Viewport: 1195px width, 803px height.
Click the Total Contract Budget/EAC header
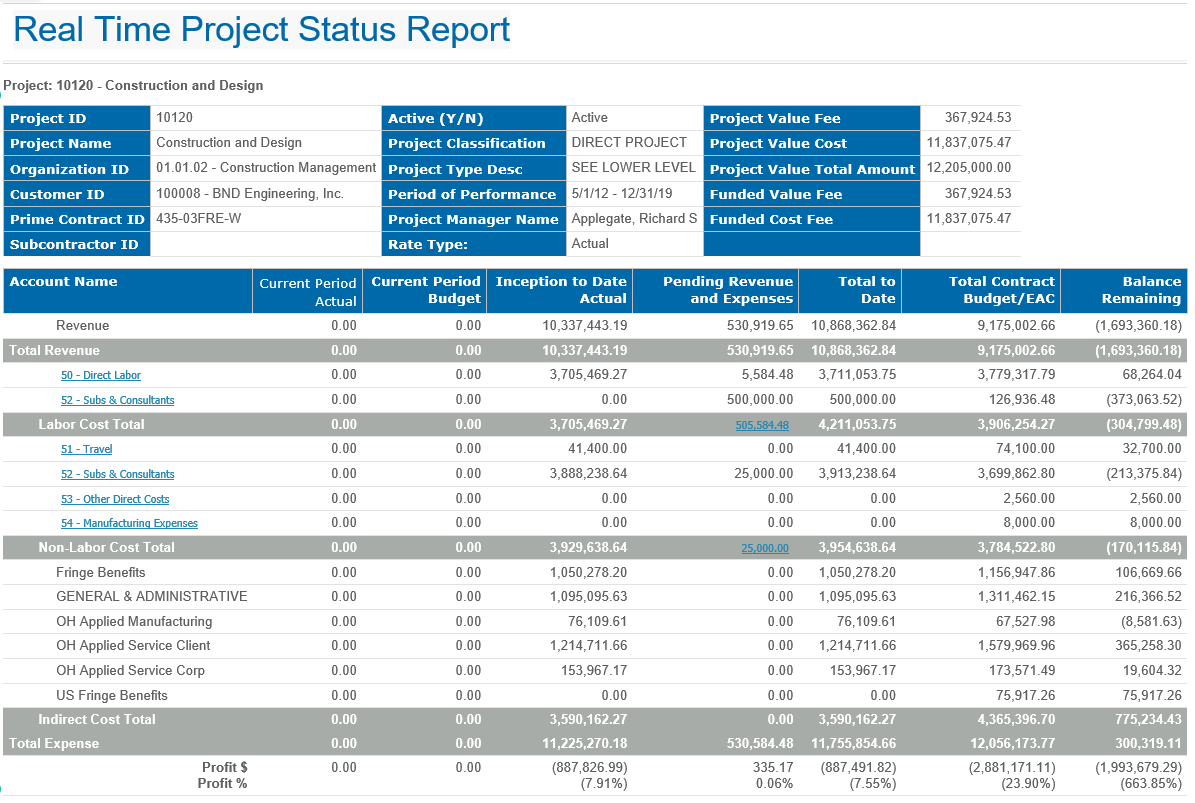click(1001, 290)
